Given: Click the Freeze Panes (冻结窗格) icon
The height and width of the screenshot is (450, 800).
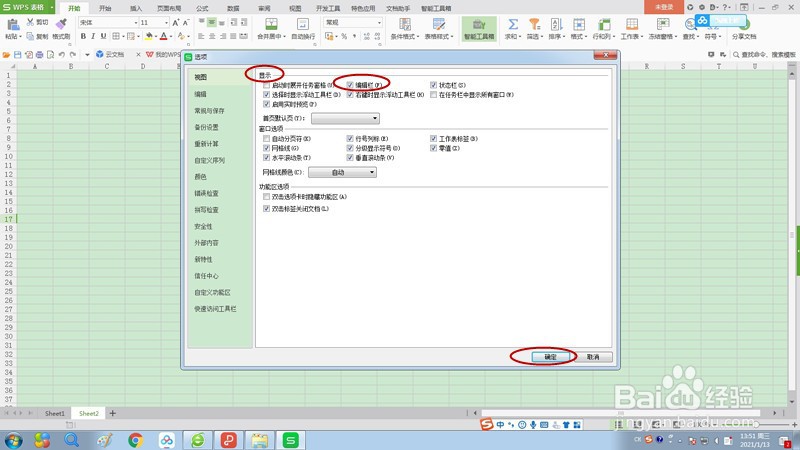Looking at the screenshot, I should click(663, 24).
